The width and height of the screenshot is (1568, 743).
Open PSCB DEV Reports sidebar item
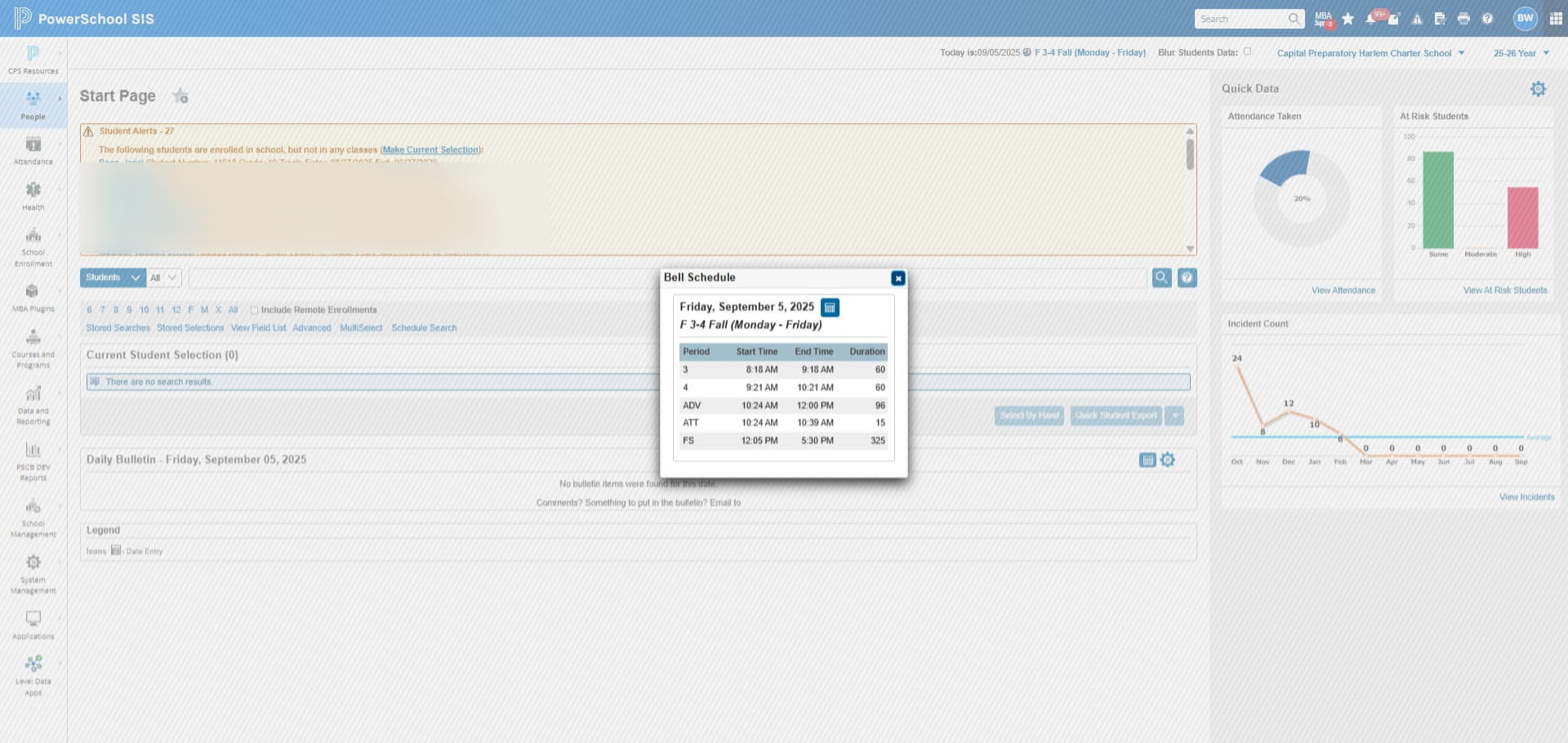point(33,461)
